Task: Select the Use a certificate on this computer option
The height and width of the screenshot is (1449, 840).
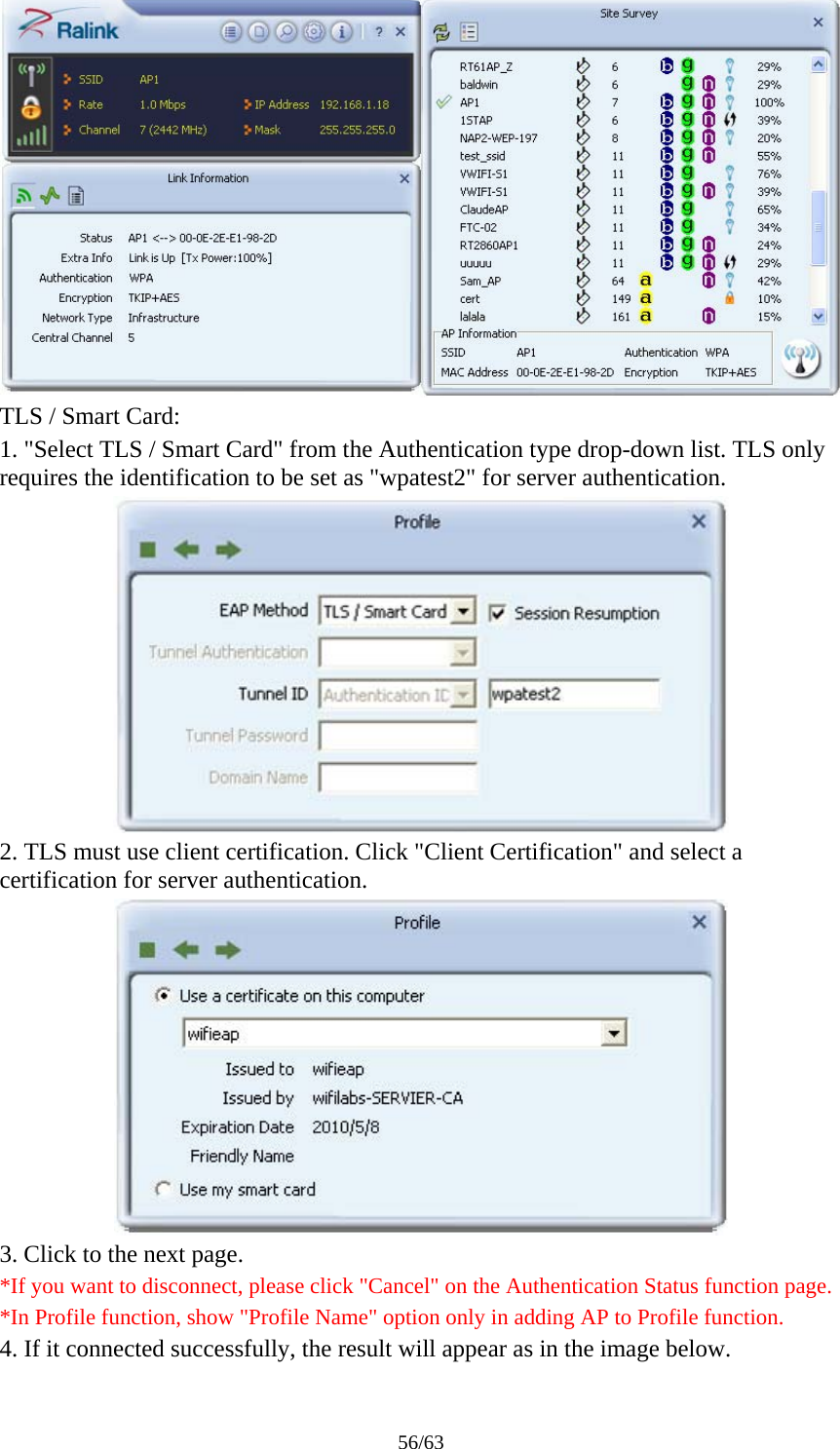Action: (x=164, y=995)
